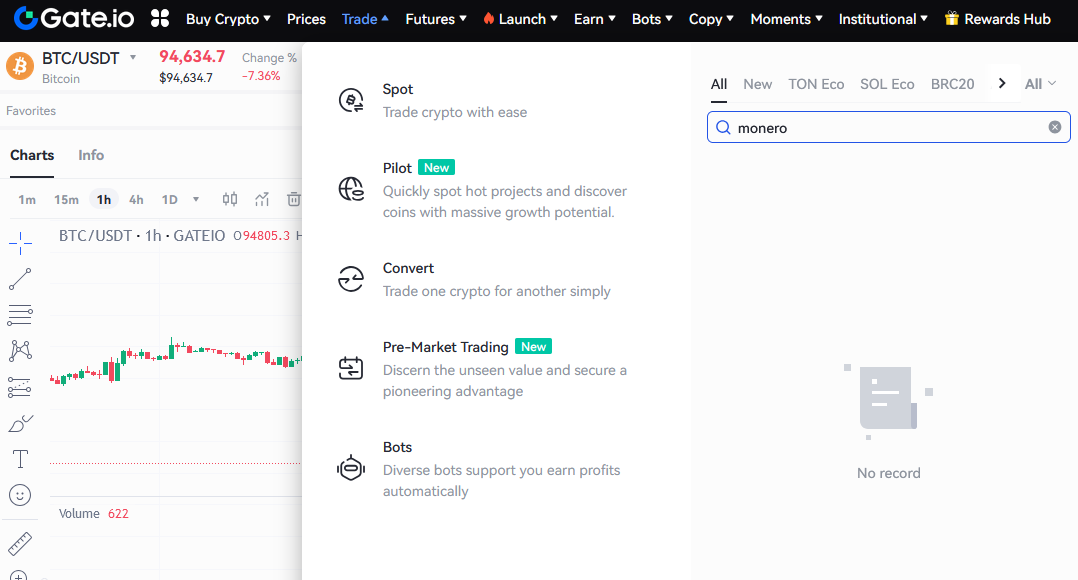This screenshot has height=580, width=1078.
Task: Switch to the Info tab
Action: coord(91,155)
